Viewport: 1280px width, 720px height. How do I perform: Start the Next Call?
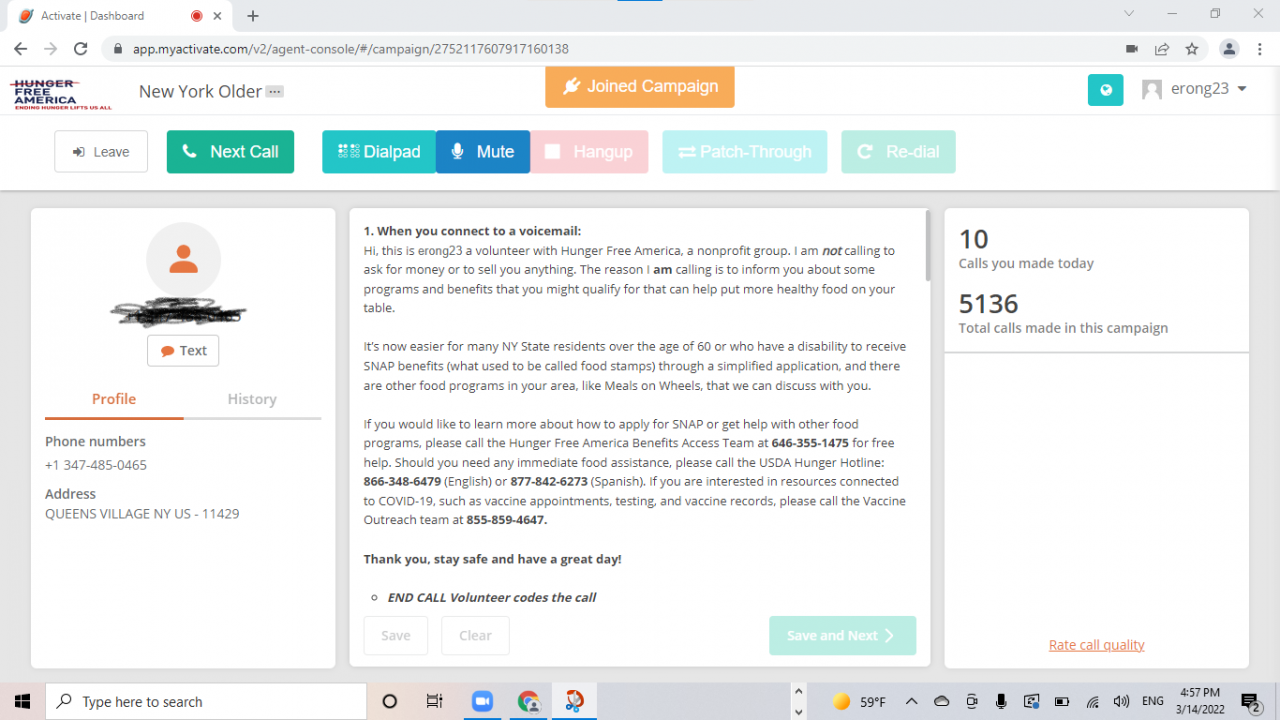coord(230,152)
